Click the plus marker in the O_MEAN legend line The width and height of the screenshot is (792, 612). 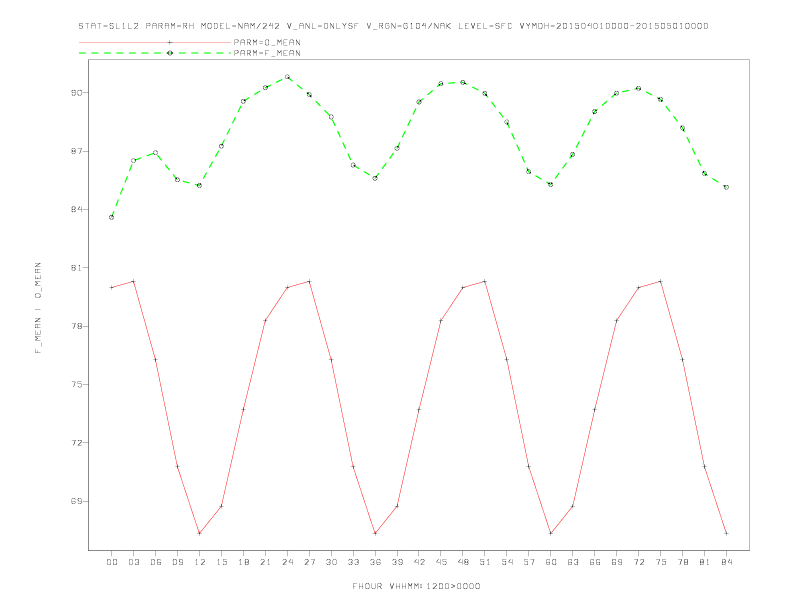coord(170,42)
